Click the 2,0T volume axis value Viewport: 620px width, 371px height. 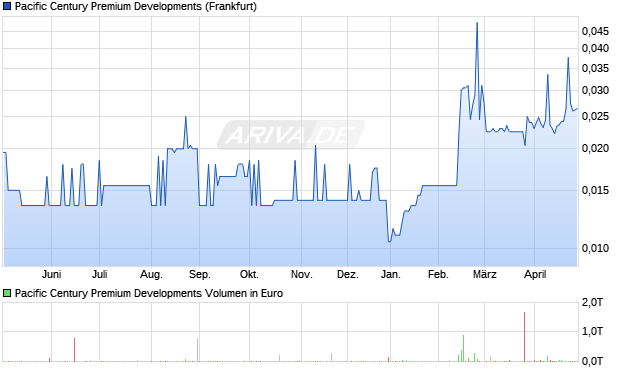coord(592,303)
